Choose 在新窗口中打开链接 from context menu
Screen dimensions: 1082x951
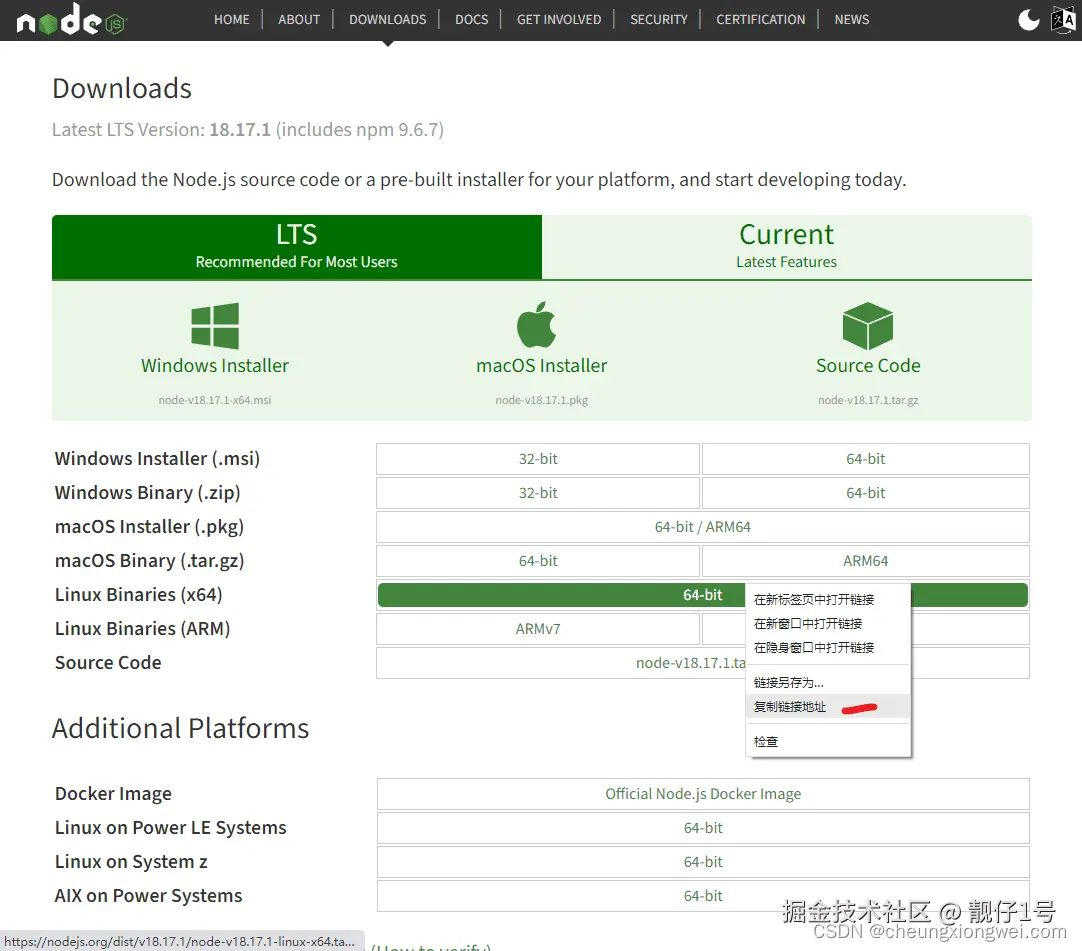(x=828, y=623)
